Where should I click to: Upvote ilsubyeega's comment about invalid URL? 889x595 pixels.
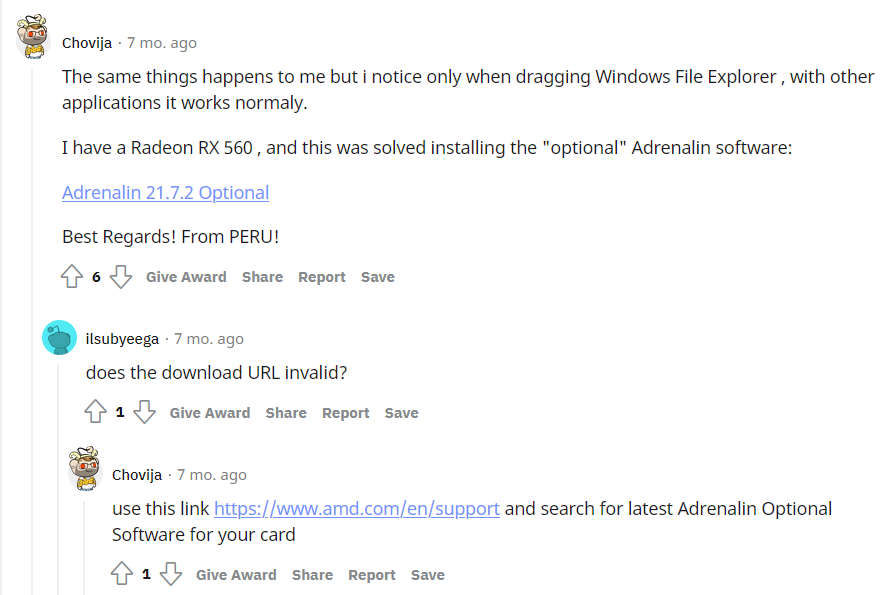96,412
